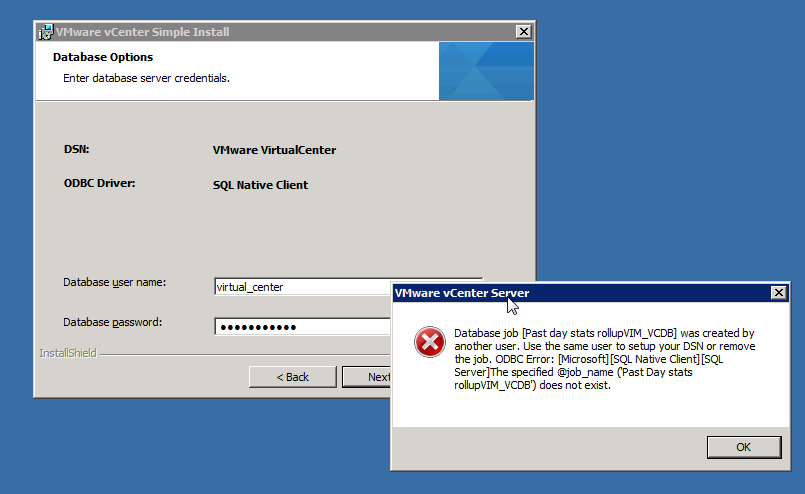
Task: Click the 'Database password:' label
Action: tap(112, 322)
